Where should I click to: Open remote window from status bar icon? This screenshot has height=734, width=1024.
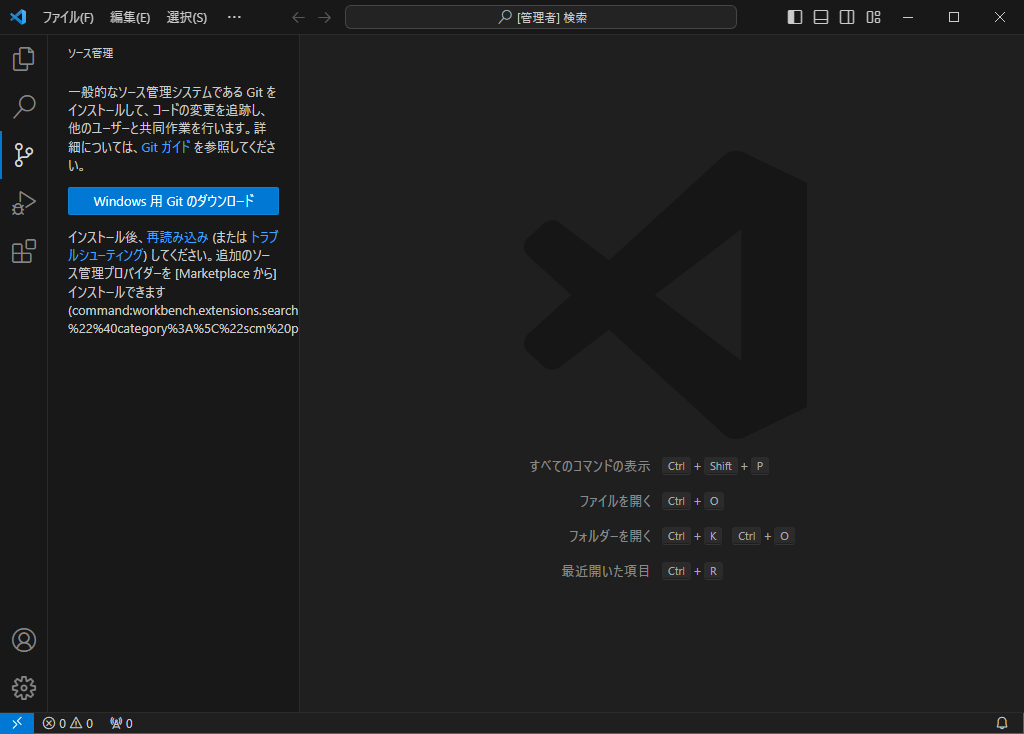click(x=17, y=723)
